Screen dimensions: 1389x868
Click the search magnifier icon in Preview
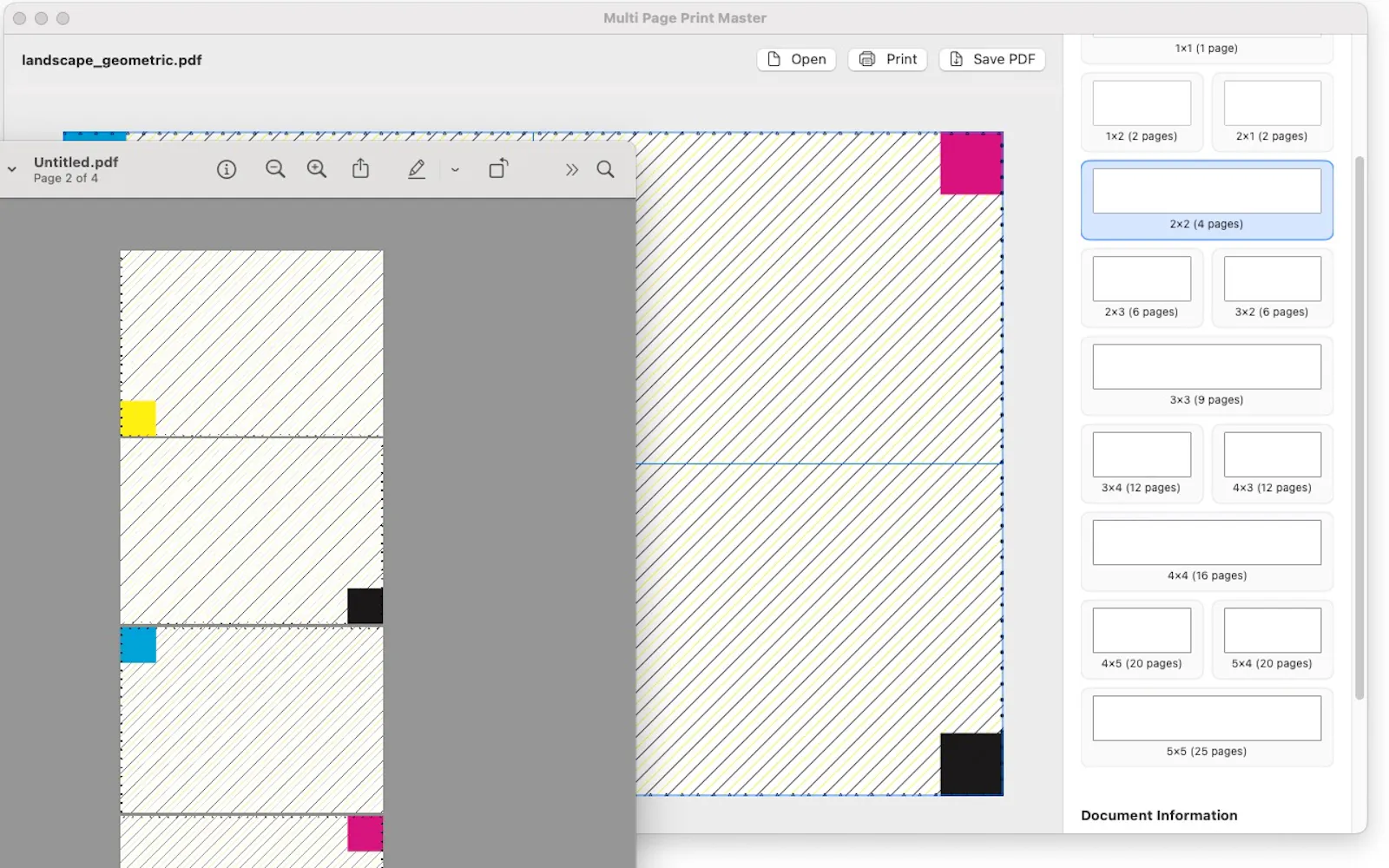coord(605,169)
